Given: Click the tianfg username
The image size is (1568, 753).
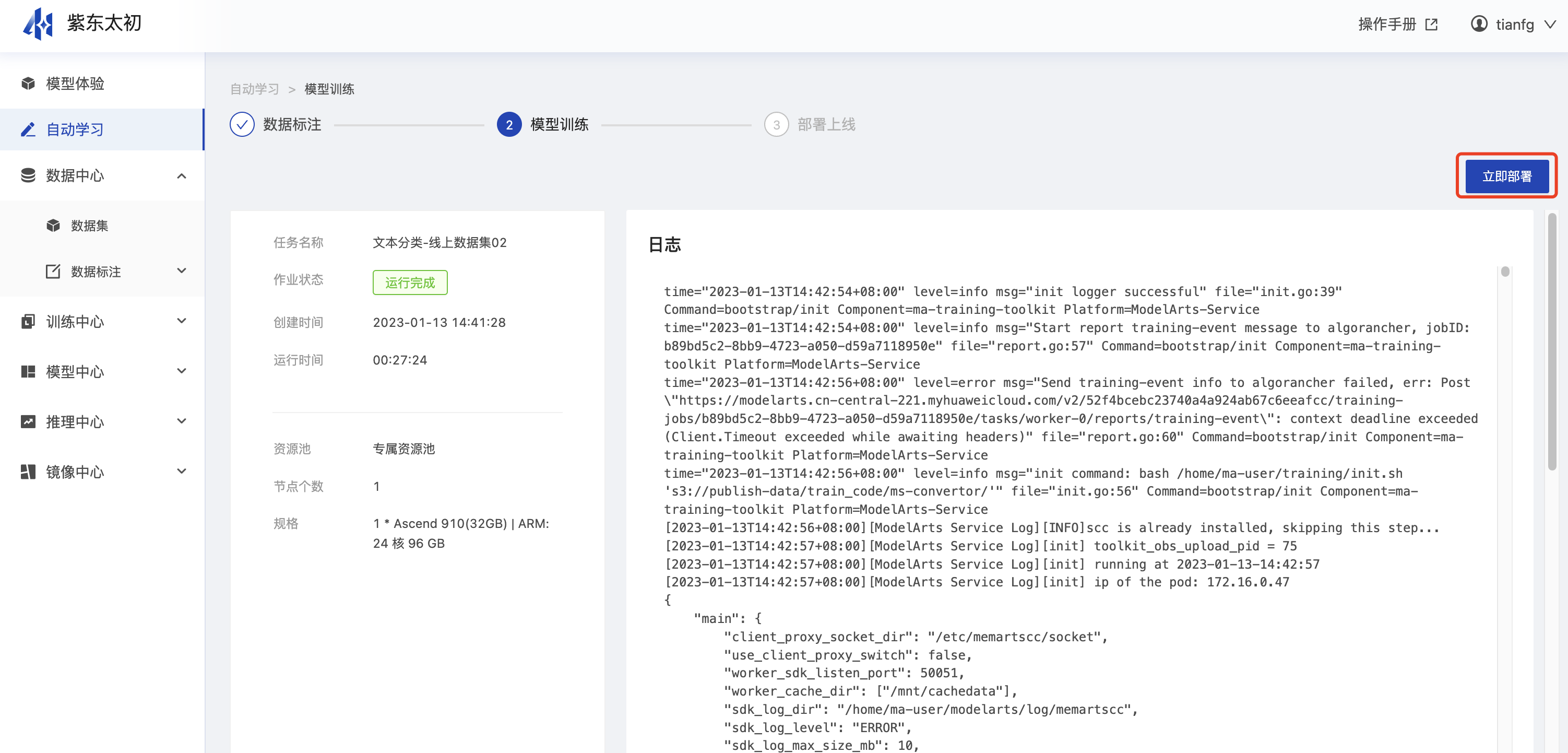Looking at the screenshot, I should tap(1514, 25).
